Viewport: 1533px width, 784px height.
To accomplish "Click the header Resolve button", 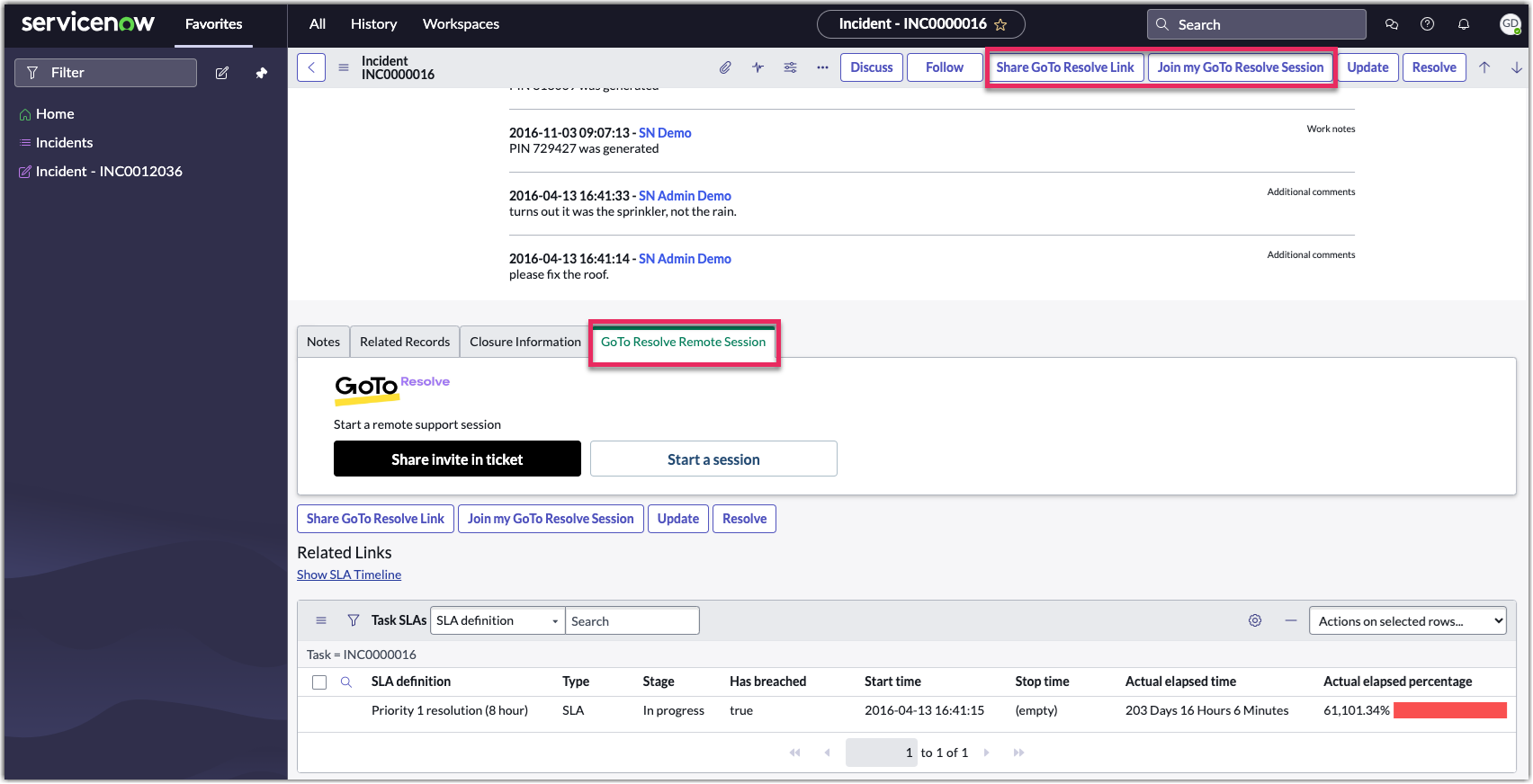I will tap(1434, 67).
